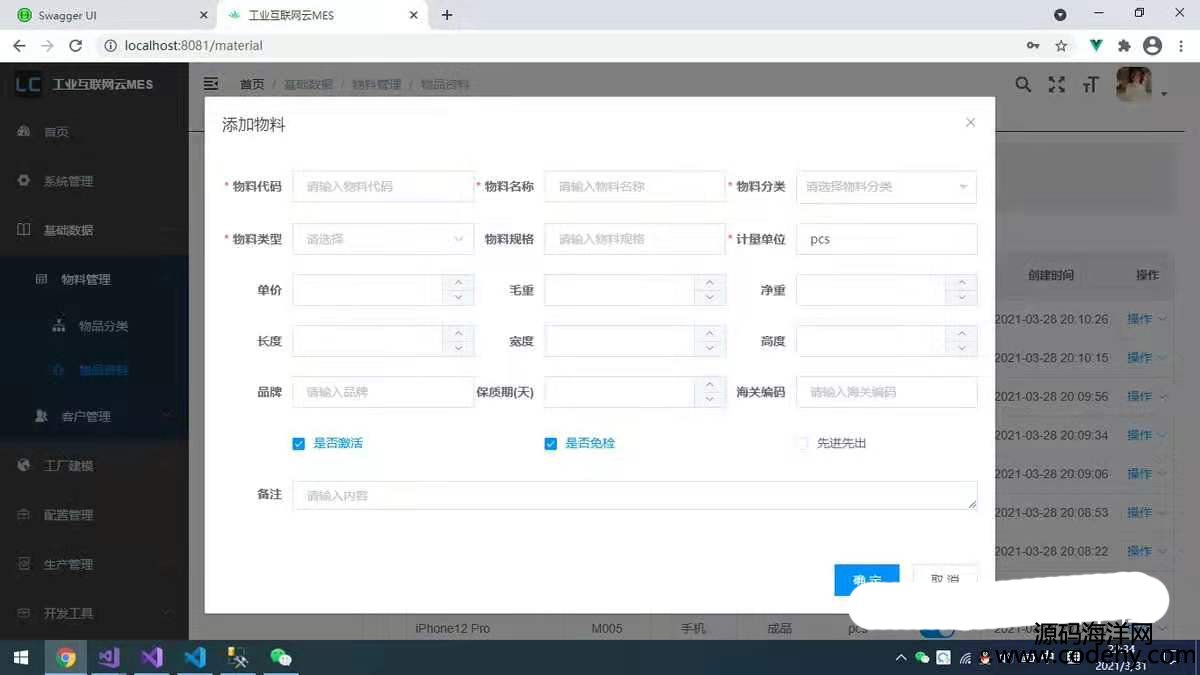Enable the 先进先出 checkbox
Screen dimensions: 1200x675
[802, 444]
